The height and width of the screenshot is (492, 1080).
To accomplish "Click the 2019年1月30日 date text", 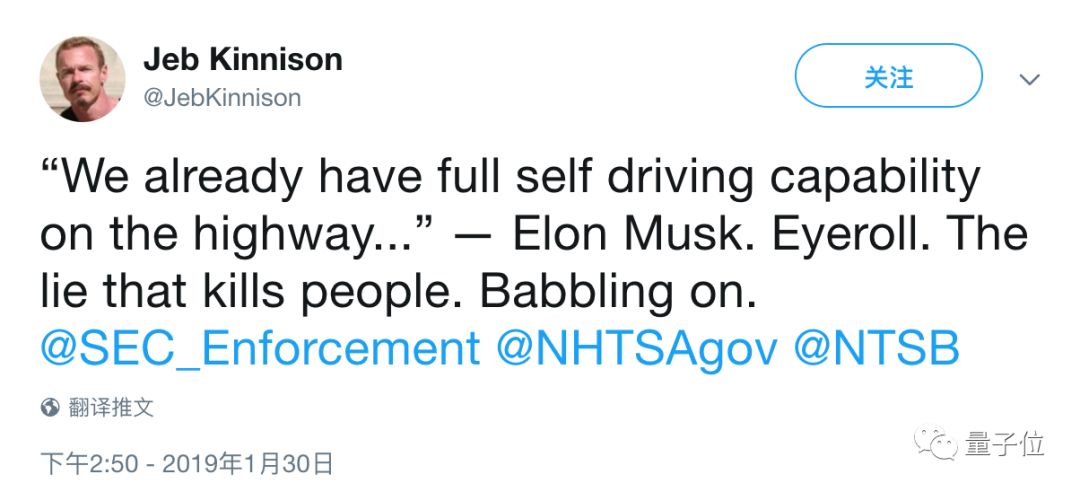I will [248, 463].
